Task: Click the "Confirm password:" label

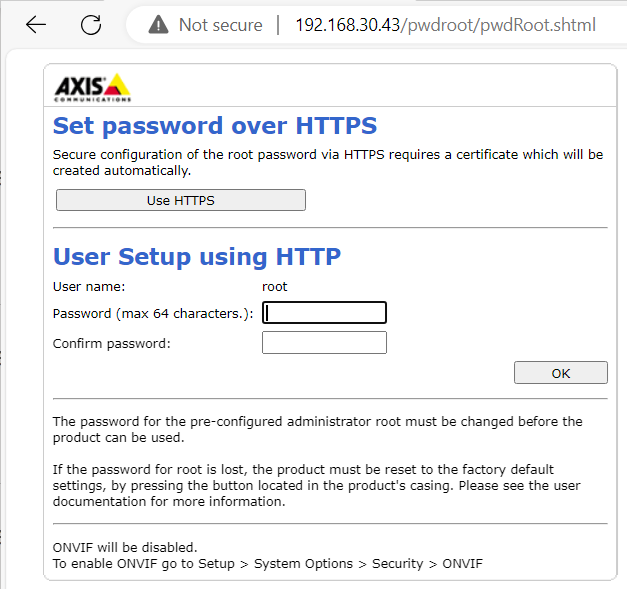Action: point(112,344)
